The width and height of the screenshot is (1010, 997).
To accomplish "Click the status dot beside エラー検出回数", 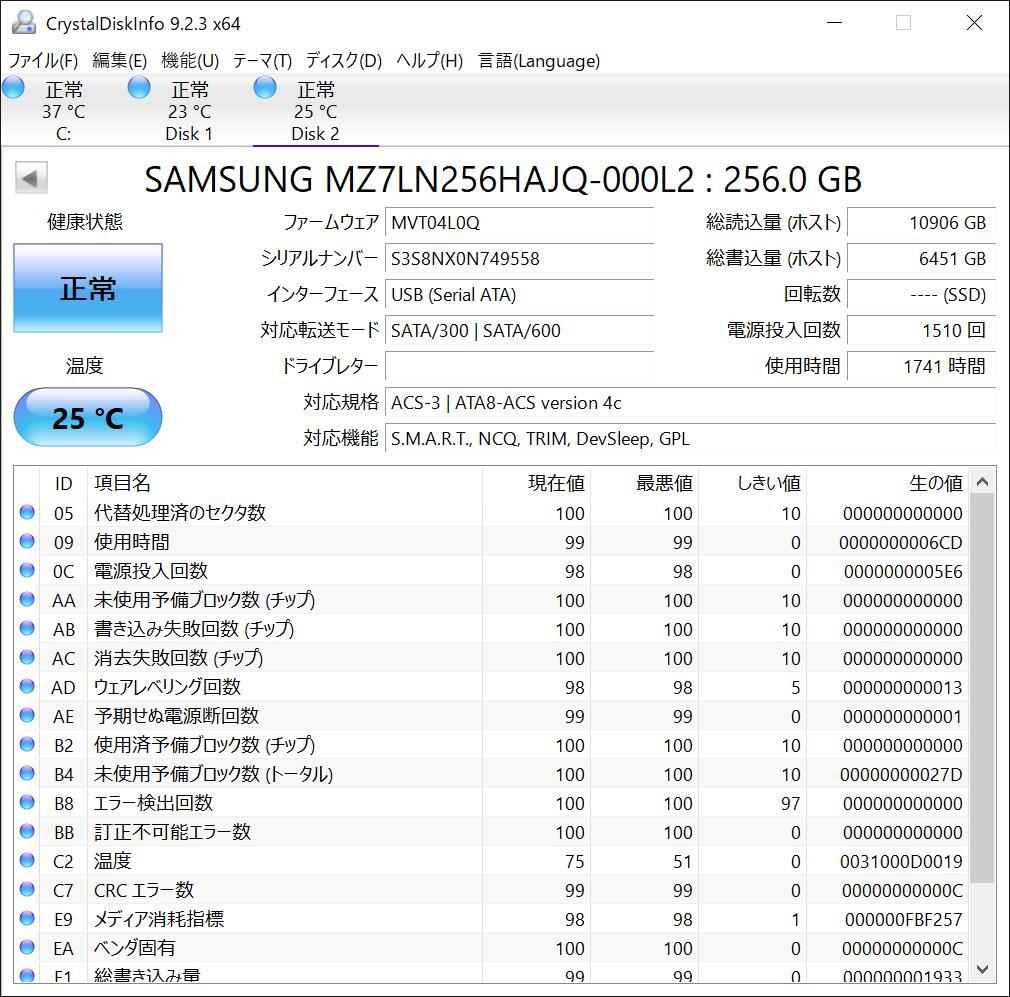I will 27,803.
